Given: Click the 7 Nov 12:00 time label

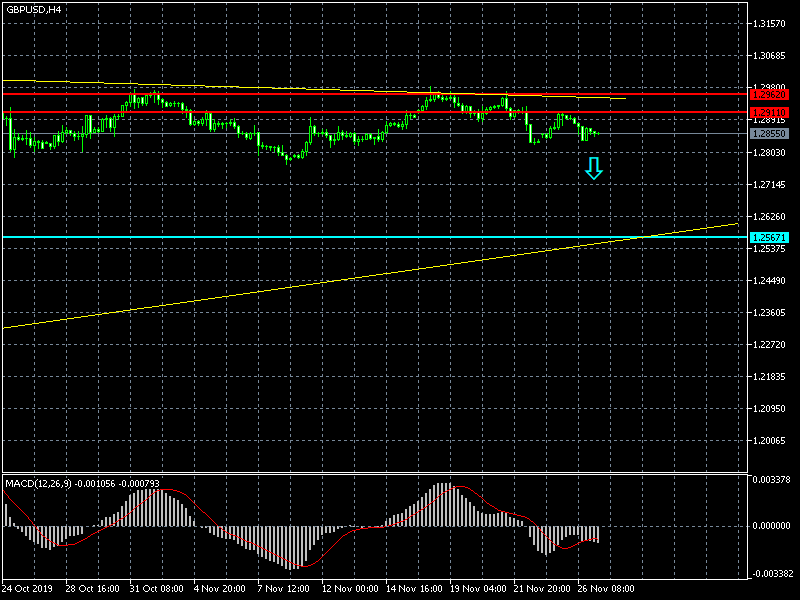Looking at the screenshot, I should [282, 588].
